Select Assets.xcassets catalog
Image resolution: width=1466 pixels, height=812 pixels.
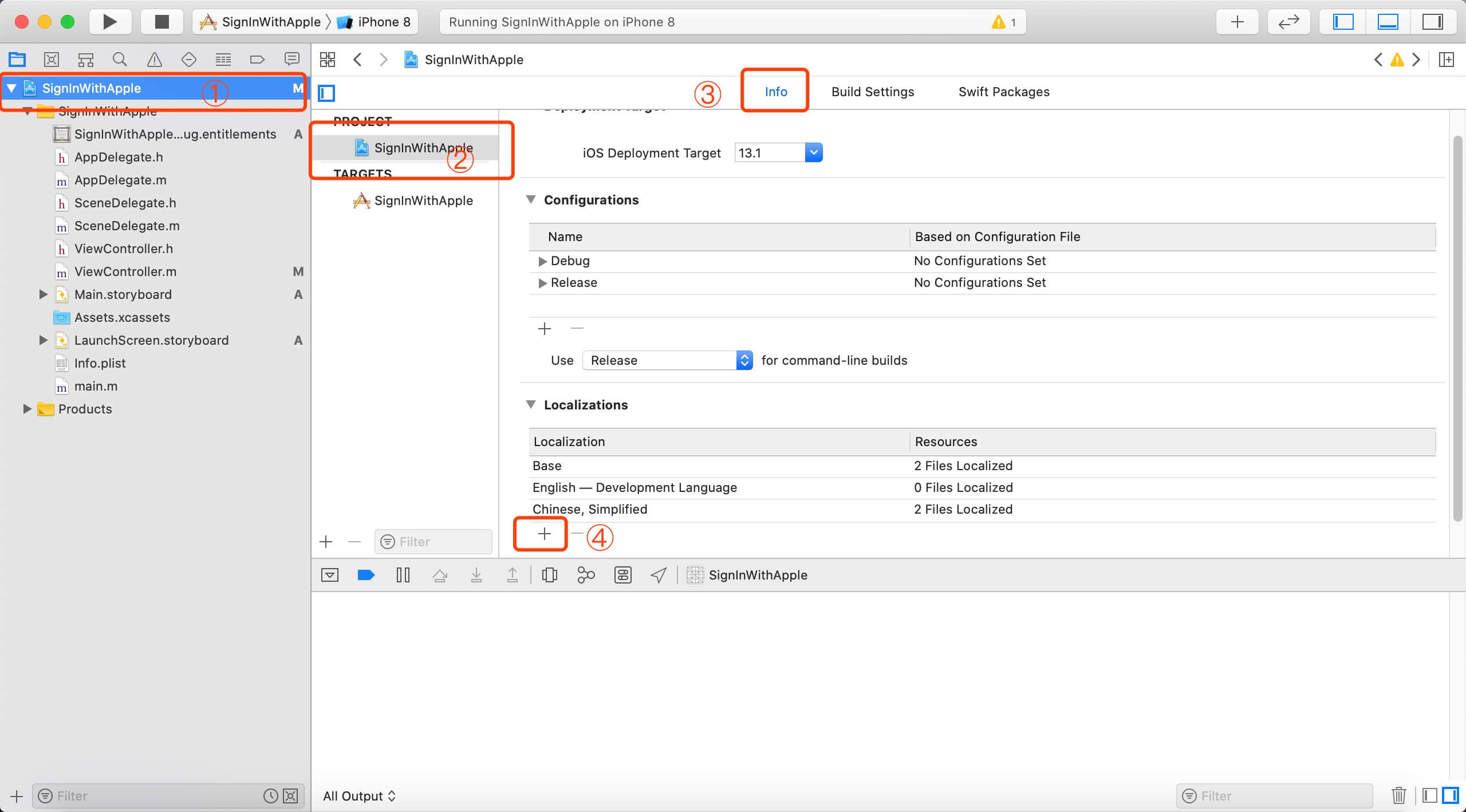[122, 317]
